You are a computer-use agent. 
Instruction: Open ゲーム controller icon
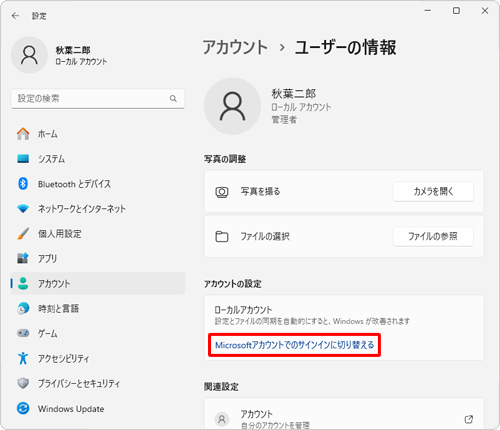23,333
